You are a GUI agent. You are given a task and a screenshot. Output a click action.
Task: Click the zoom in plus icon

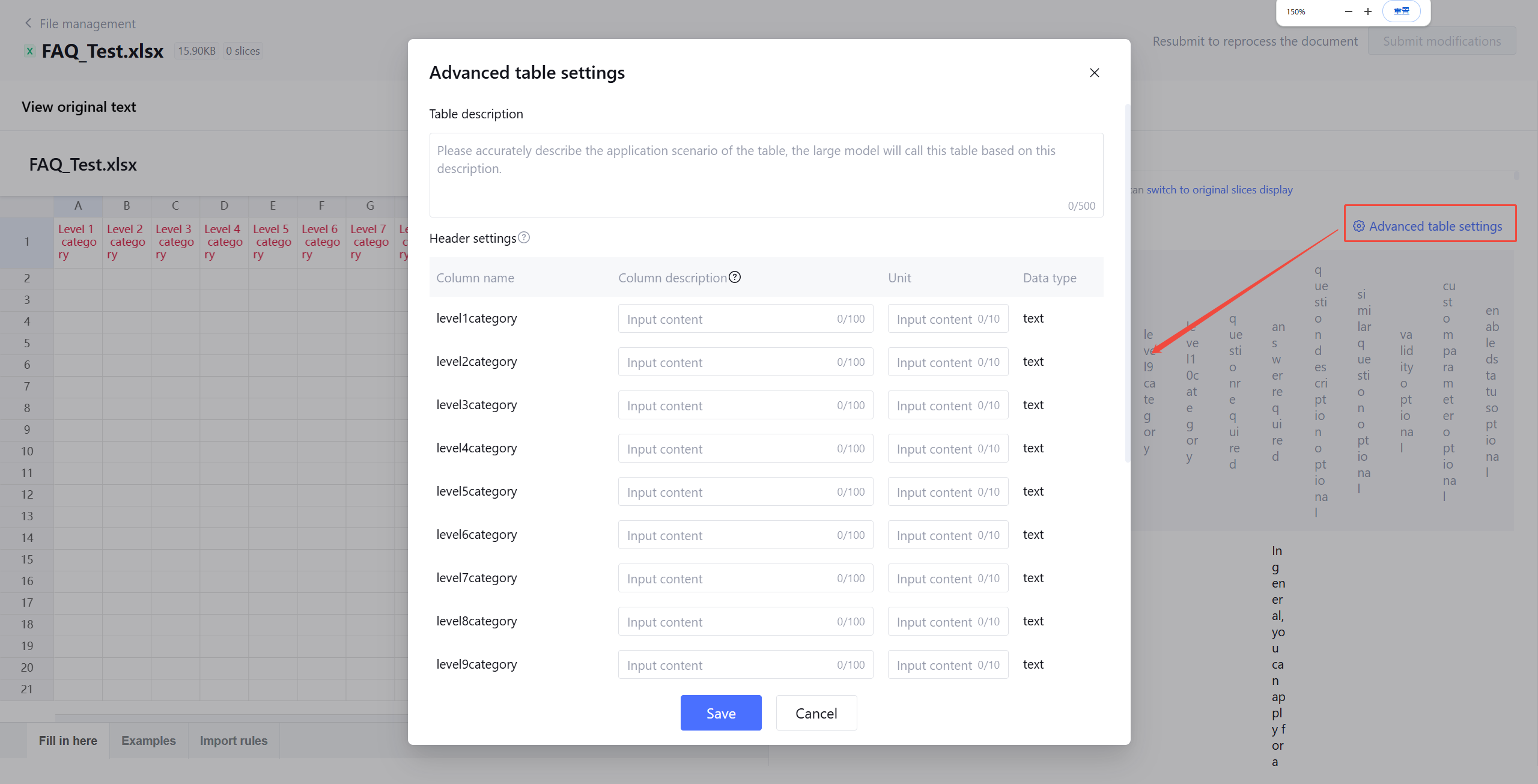tap(1368, 11)
